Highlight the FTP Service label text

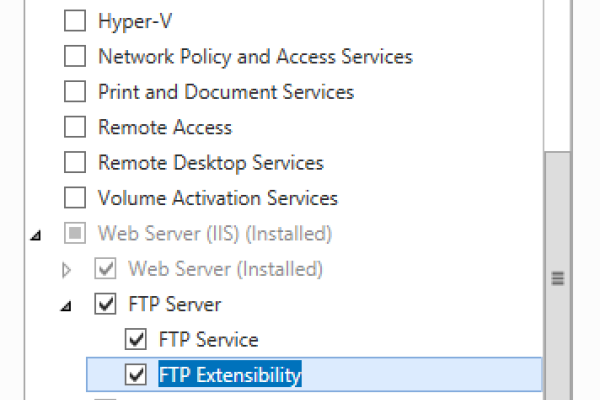pyautogui.click(x=208, y=340)
